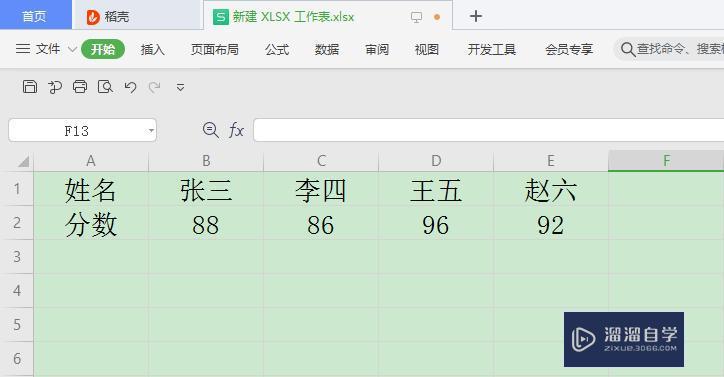Viewport: 724px width, 377px height.
Task: Switch to the 开发工具 ribbon tab
Action: 491,49
